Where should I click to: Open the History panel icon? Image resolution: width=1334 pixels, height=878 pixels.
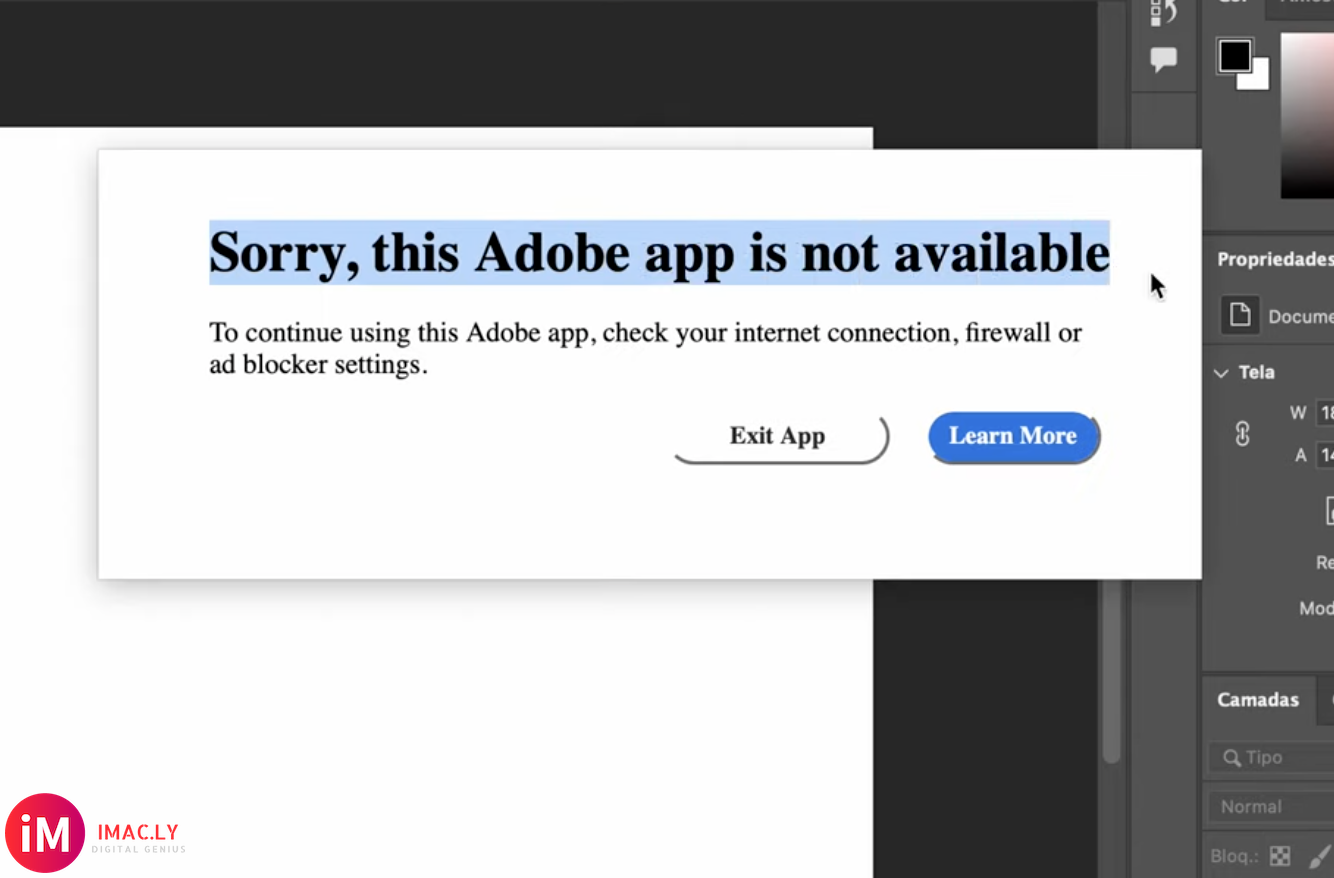pyautogui.click(x=1163, y=12)
